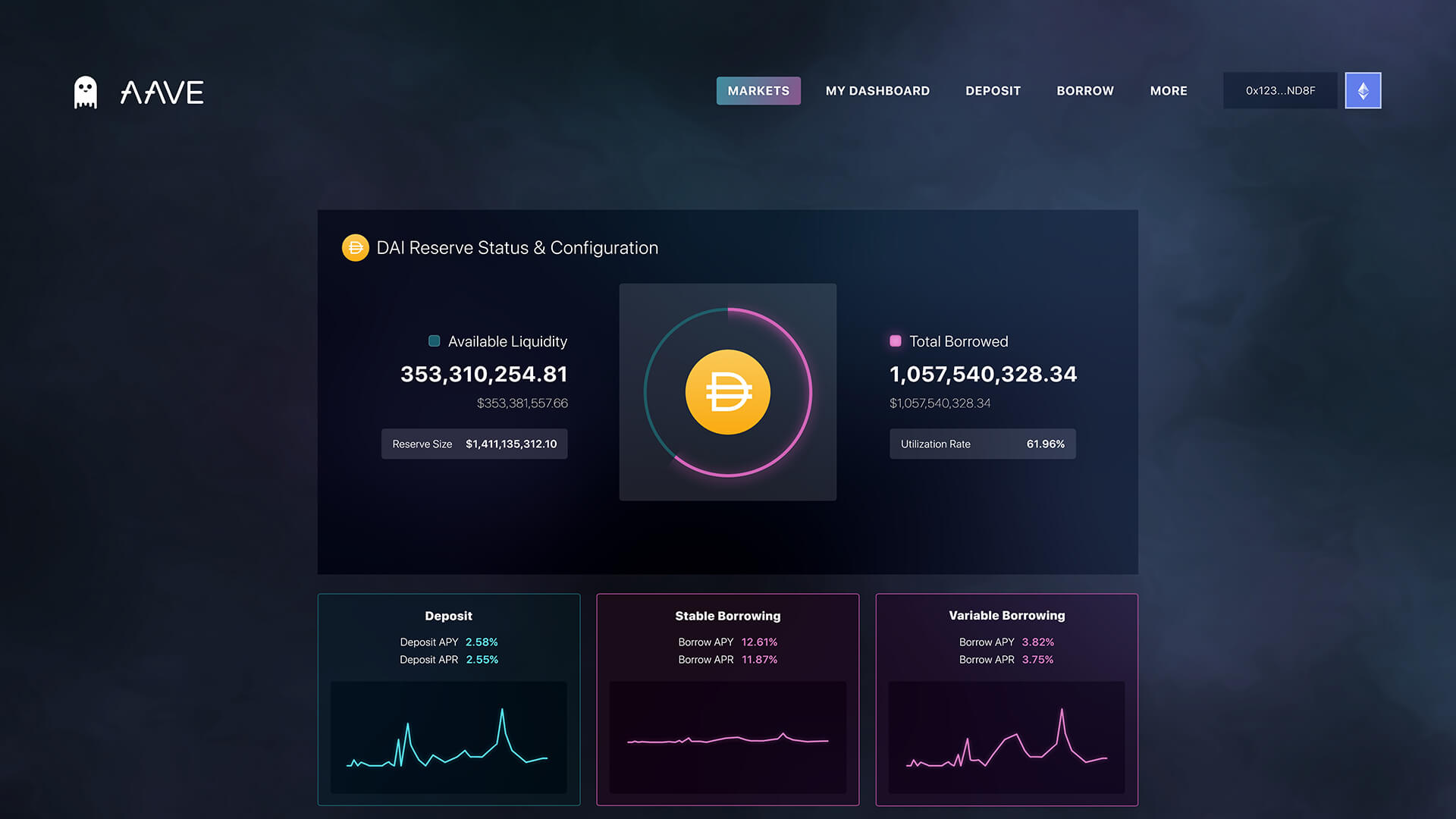Click the Deposit card heading

pyautogui.click(x=448, y=616)
